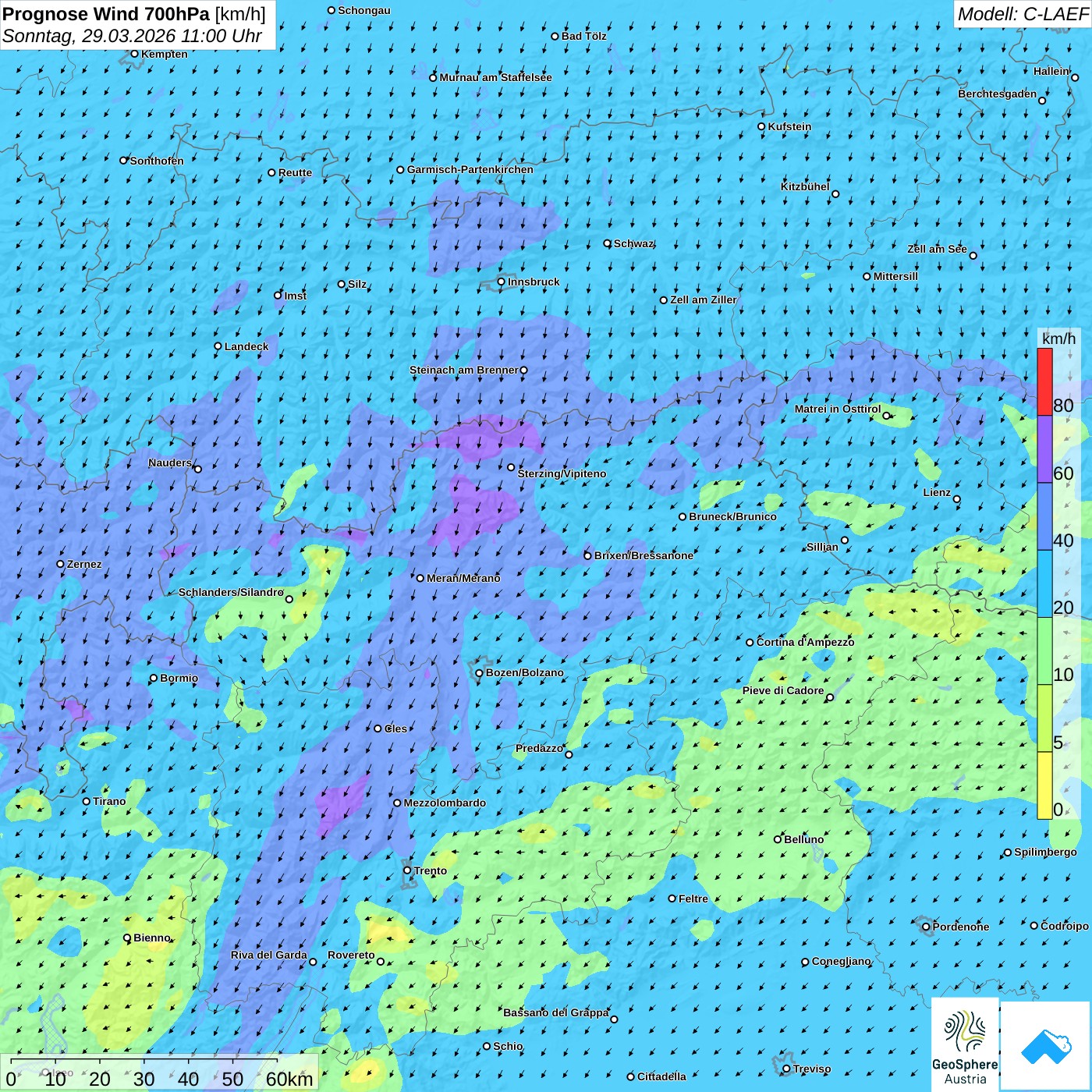Click the 'Rovereto' label

pyautogui.click(x=351, y=955)
